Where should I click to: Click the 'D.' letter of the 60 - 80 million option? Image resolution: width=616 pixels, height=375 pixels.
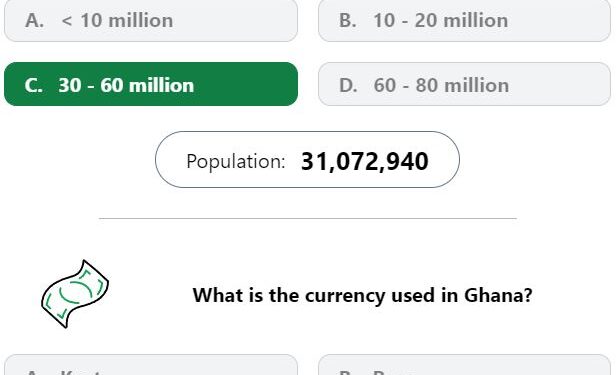(x=348, y=85)
